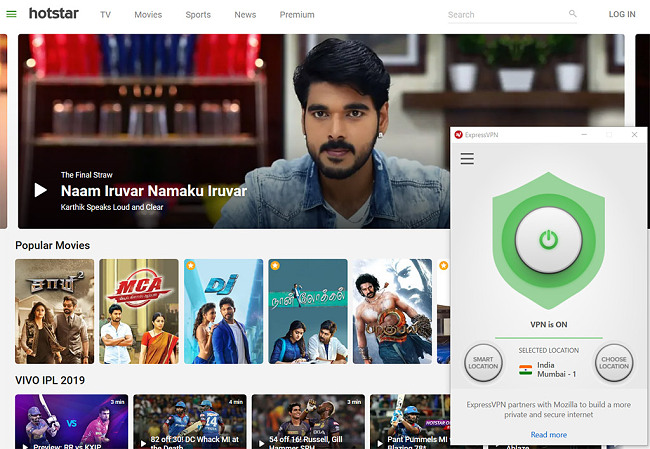
Task: Click play icon on Russell Gill clip
Action: 262,444
